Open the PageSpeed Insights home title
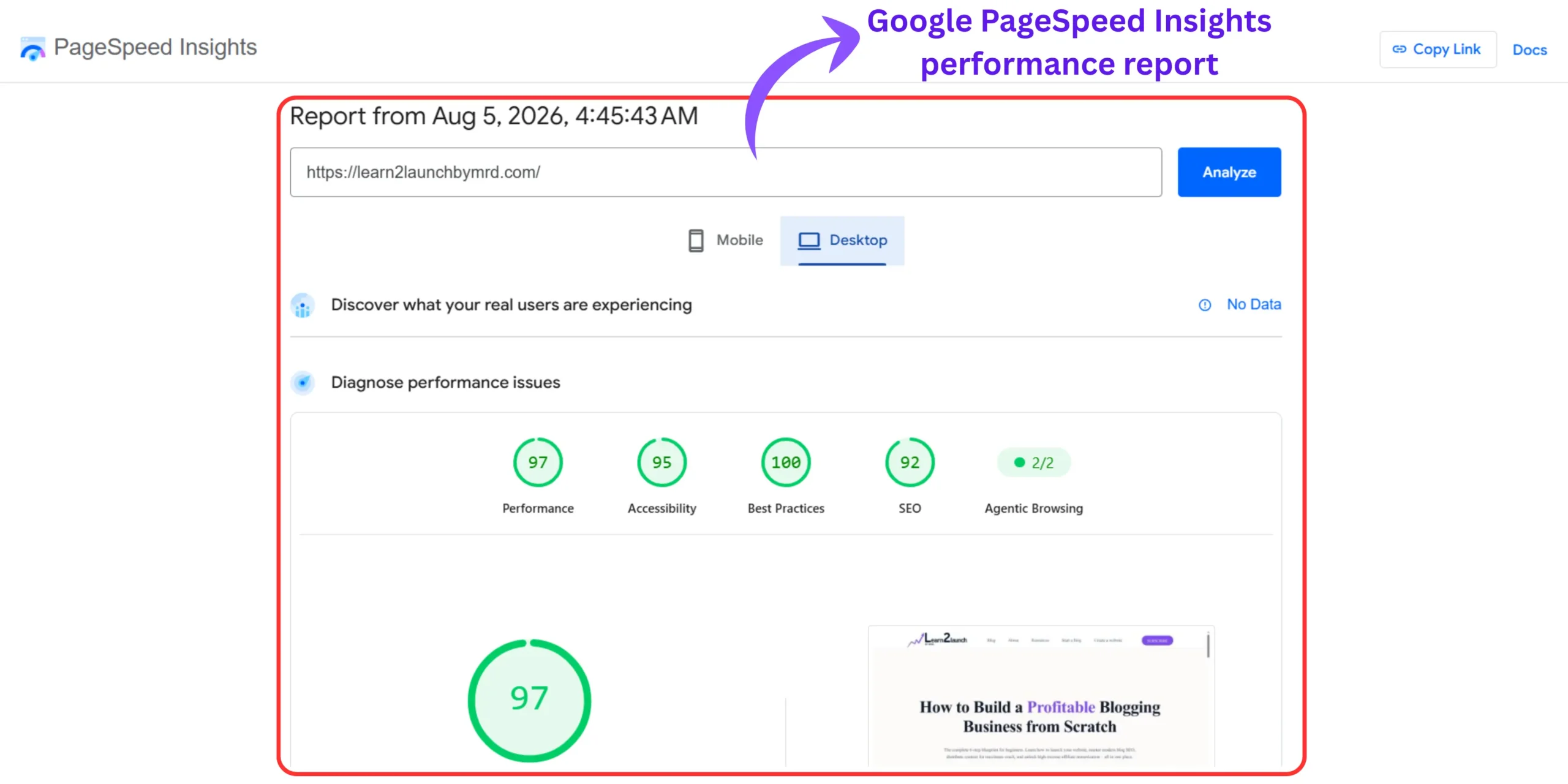Screen dimensions: 1568x784 tap(156, 47)
